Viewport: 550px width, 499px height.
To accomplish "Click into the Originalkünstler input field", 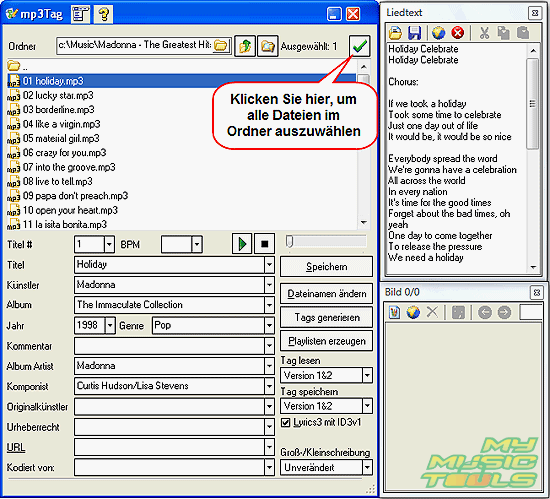I will tap(169, 406).
